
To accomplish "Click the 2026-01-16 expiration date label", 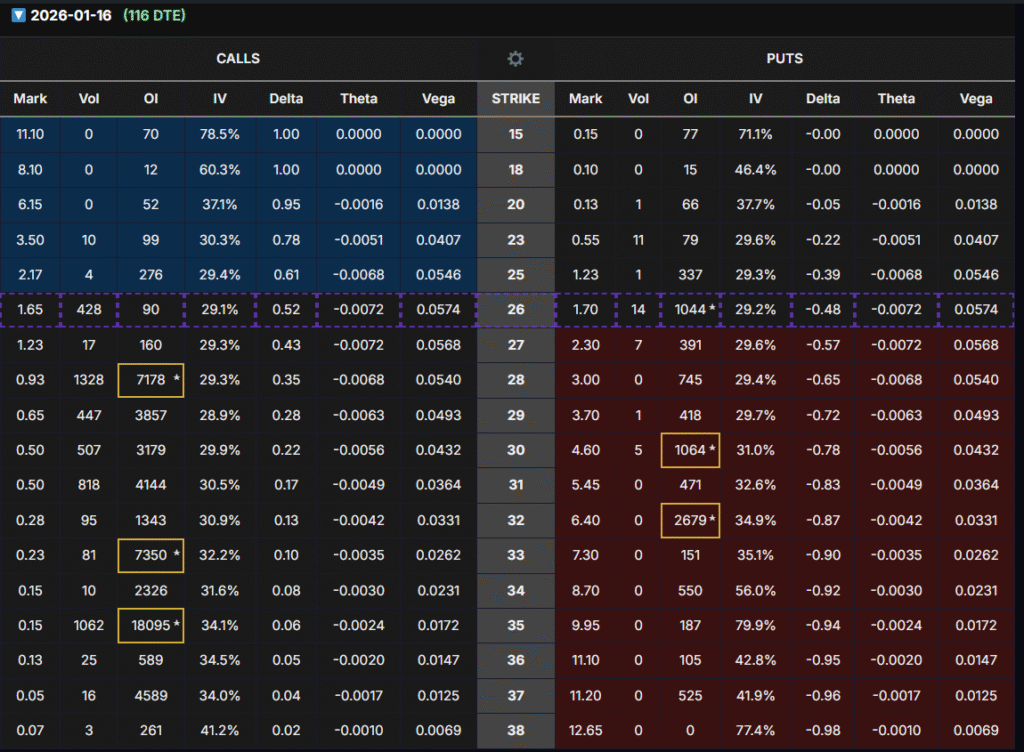I will (71, 16).
